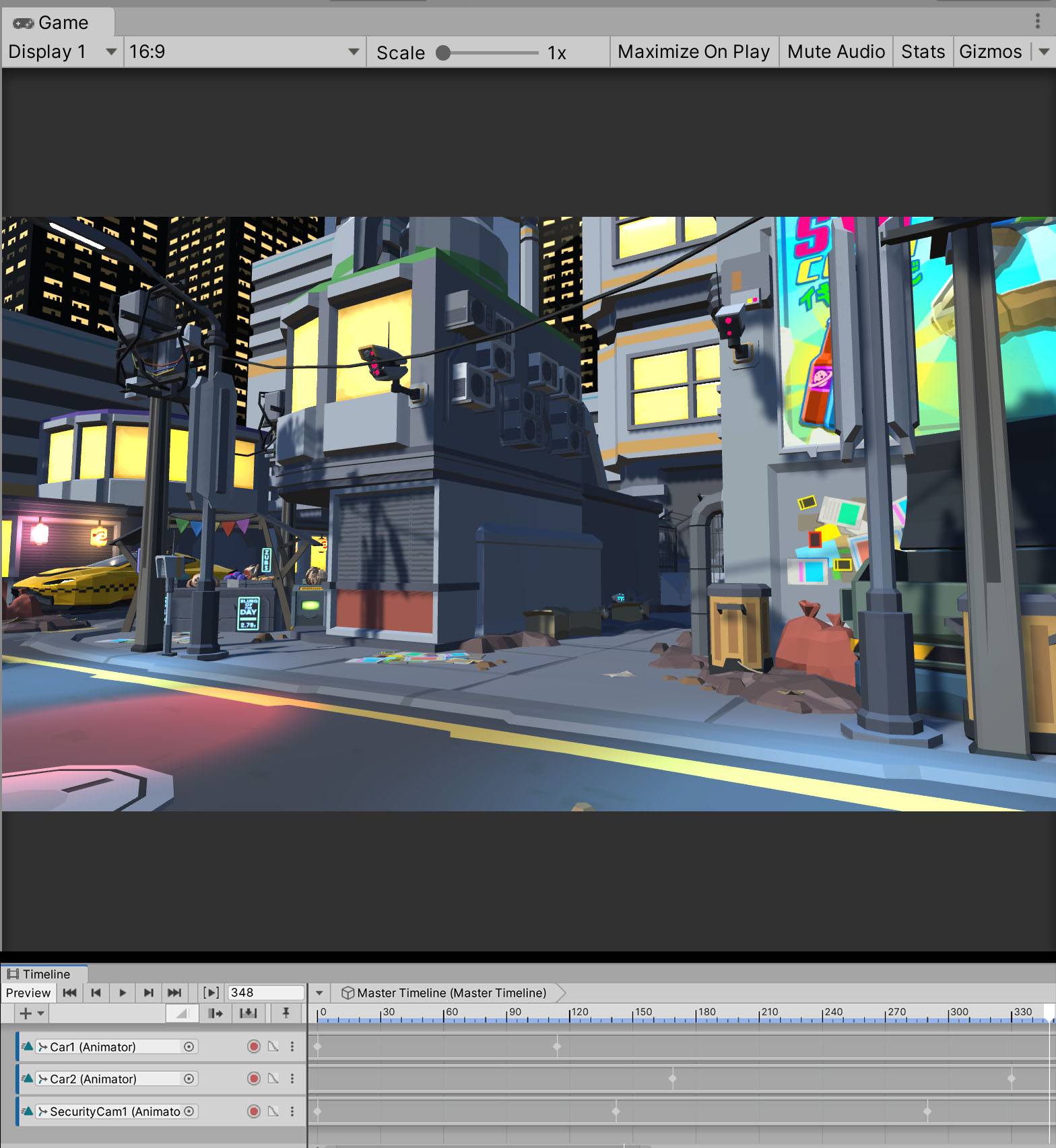Jump to the start of the timeline
This screenshot has width=1056, height=1148.
69,992
